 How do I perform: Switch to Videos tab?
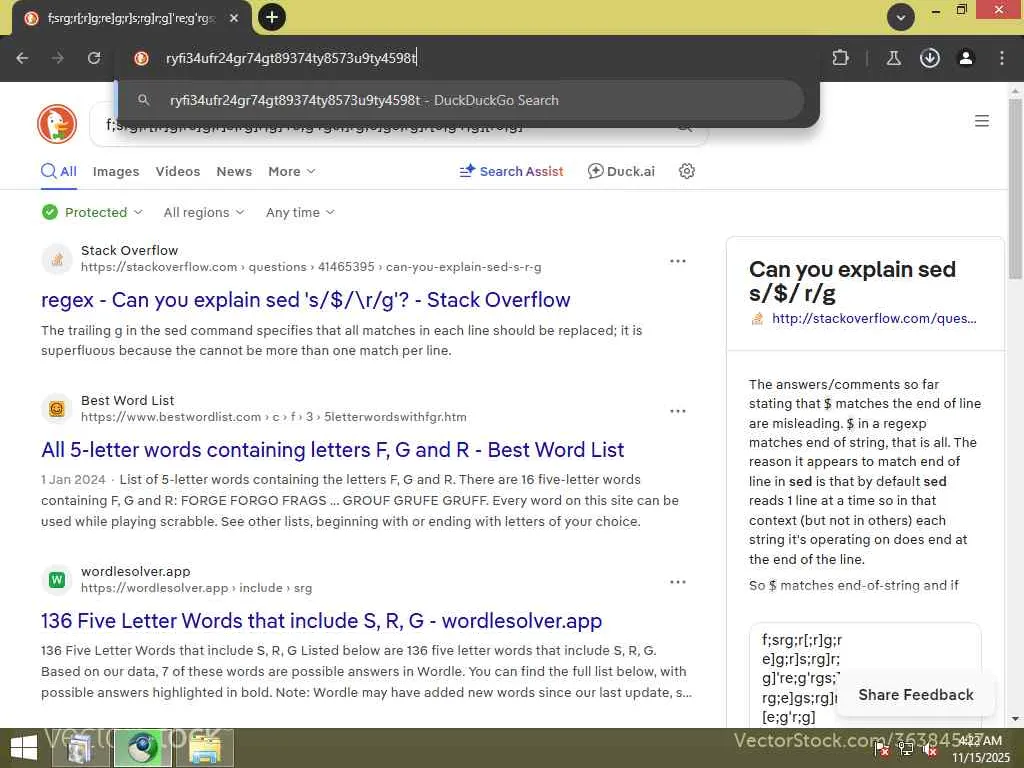pos(178,172)
